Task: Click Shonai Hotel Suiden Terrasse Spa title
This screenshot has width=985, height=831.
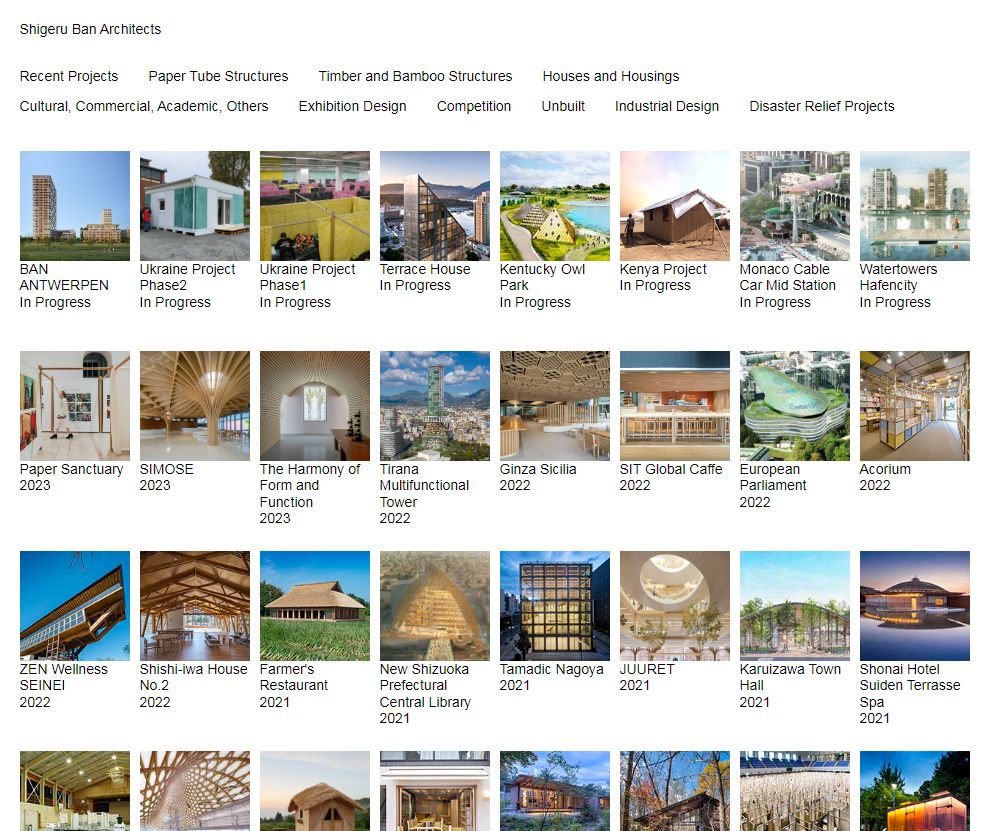Action: pyautogui.click(x=910, y=685)
